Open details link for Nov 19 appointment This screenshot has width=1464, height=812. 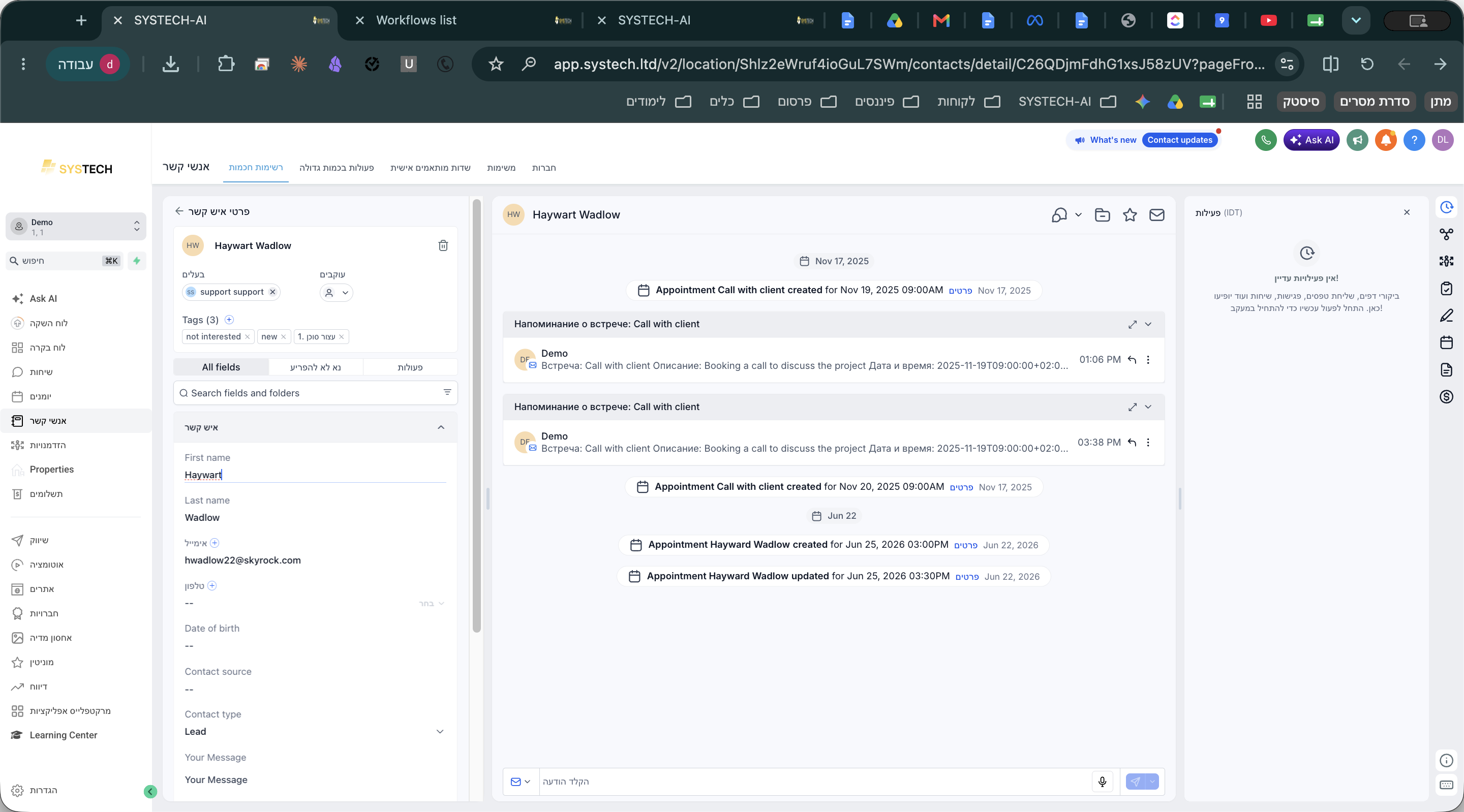coord(960,290)
